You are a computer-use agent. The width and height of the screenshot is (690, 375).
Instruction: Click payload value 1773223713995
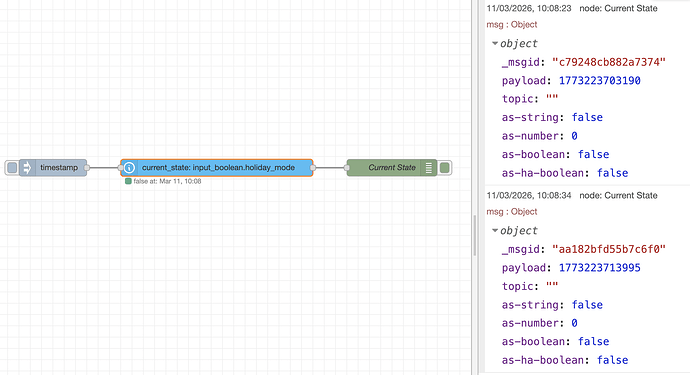click(x=600, y=268)
